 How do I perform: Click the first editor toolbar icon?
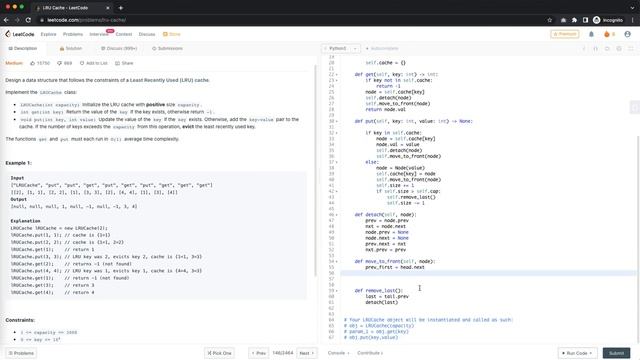pos(584,49)
